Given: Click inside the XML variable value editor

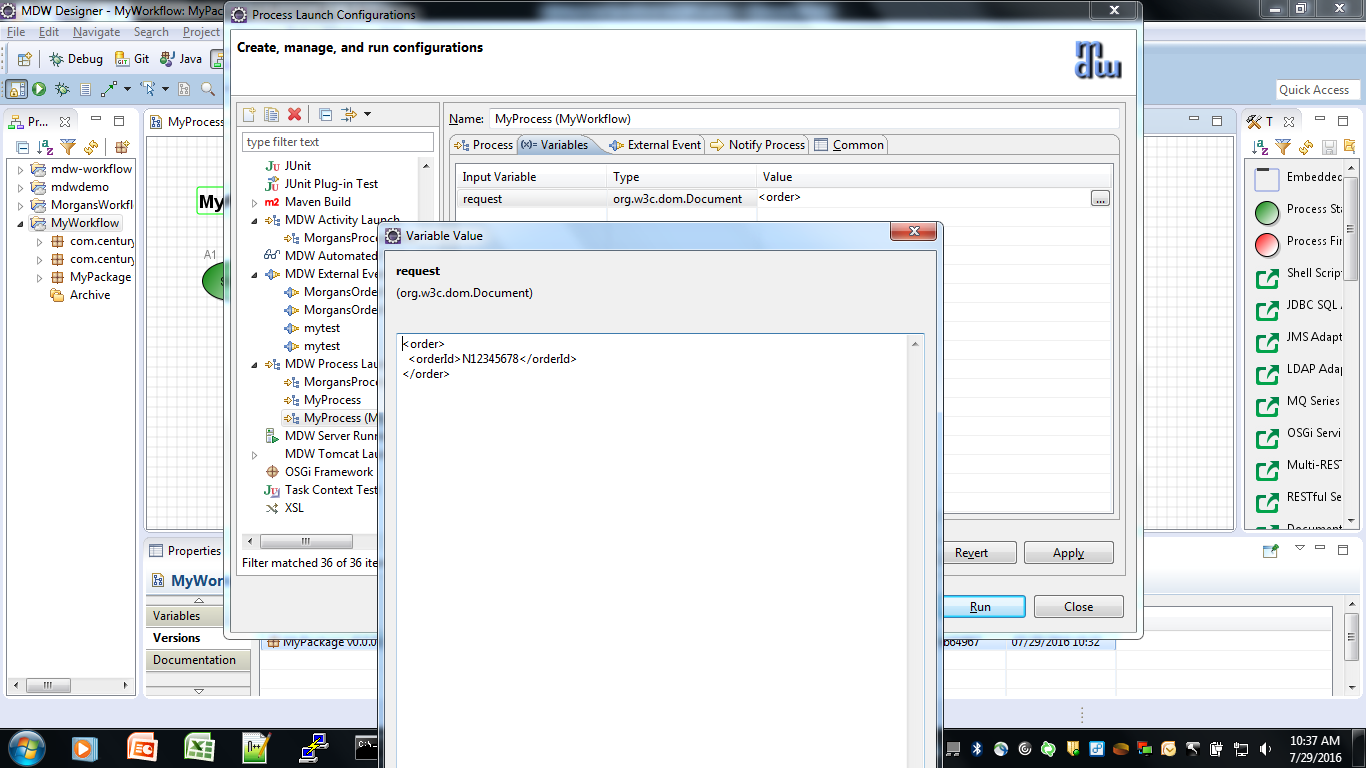Looking at the screenshot, I should [x=652, y=550].
